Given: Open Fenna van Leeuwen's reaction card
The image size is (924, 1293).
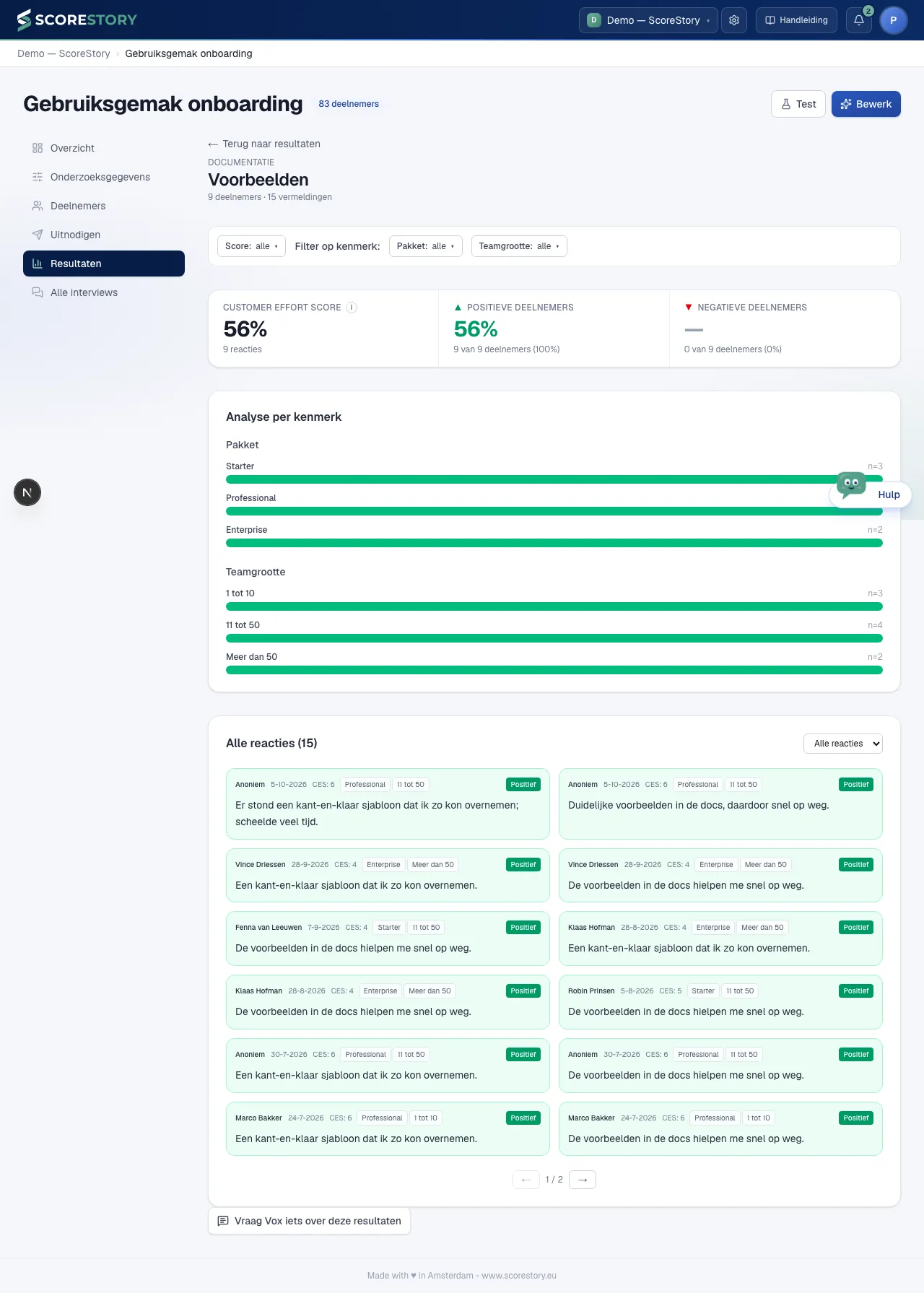Looking at the screenshot, I should click(388, 939).
